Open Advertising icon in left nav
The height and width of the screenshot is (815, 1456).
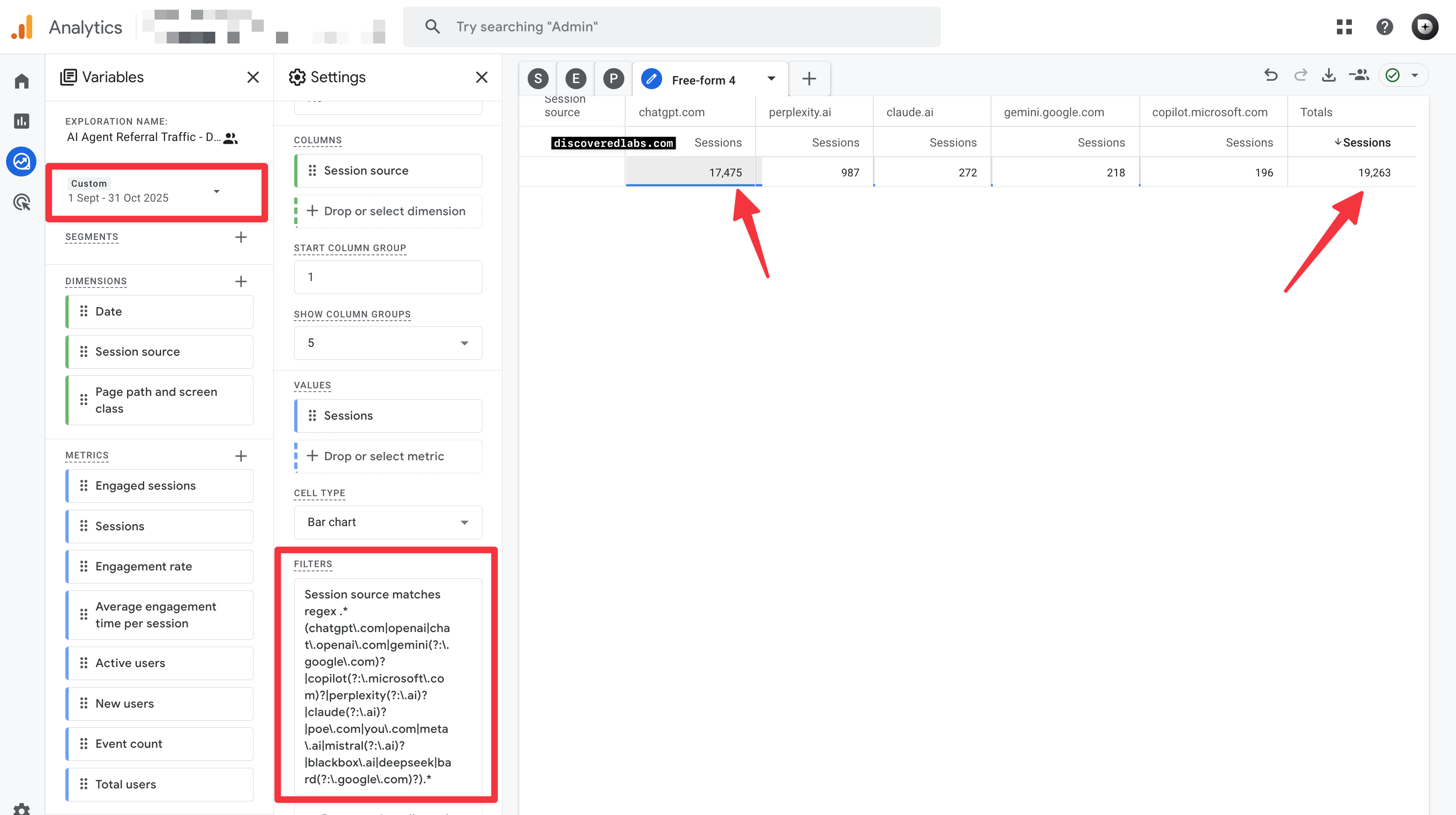(21, 202)
